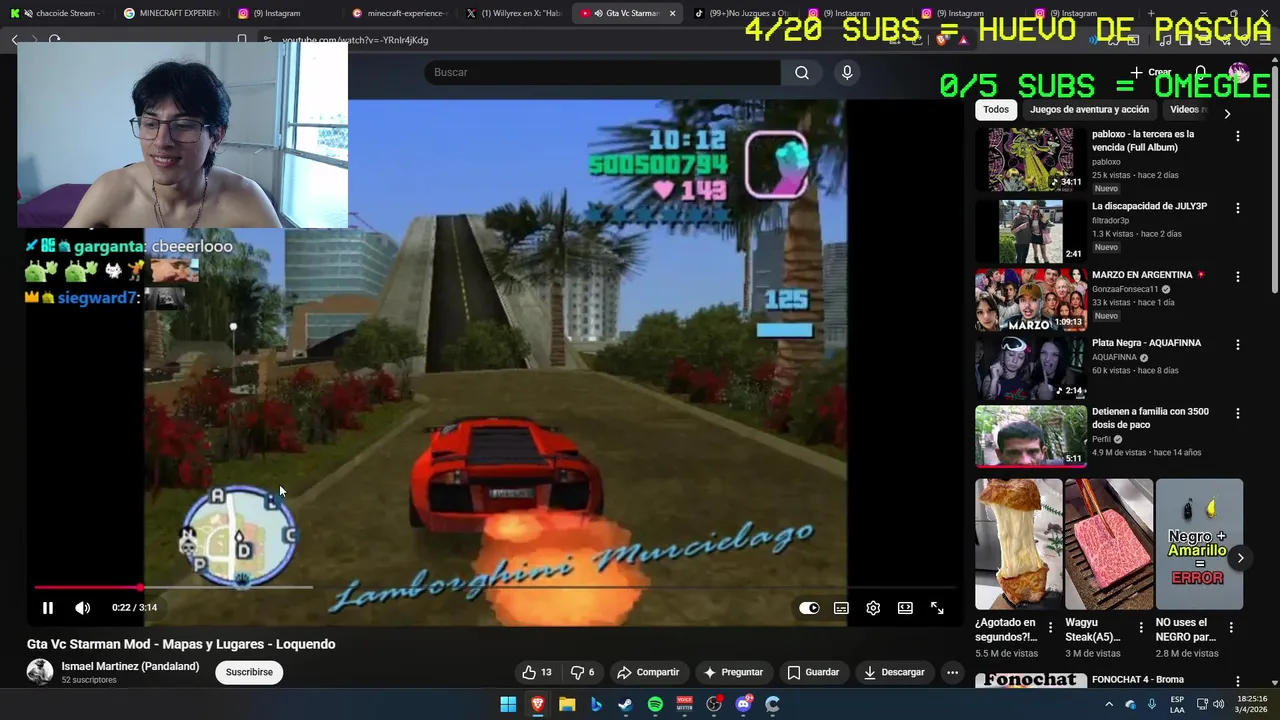Open the FONOCHAT 4 - Broma video options
Image resolution: width=1280 pixels, height=720 pixels.
pyautogui.click(x=1238, y=682)
